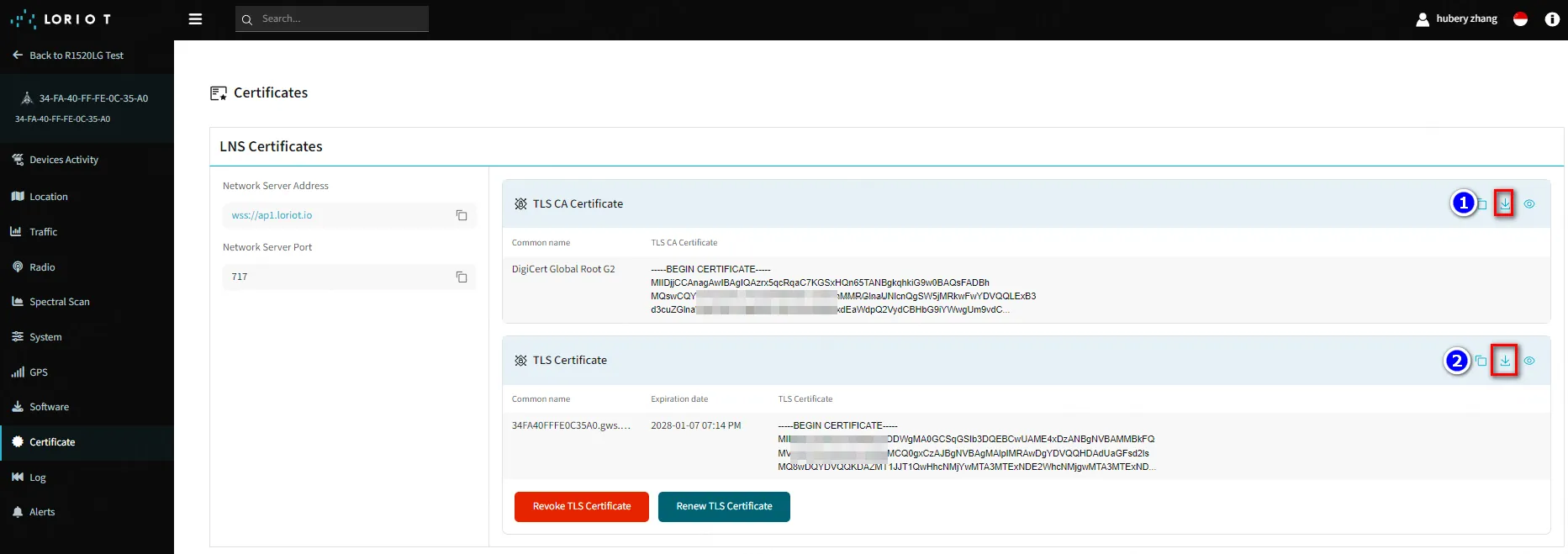This screenshot has width=1568, height=554.
Task: Copy the Network Server Port value
Action: point(462,277)
